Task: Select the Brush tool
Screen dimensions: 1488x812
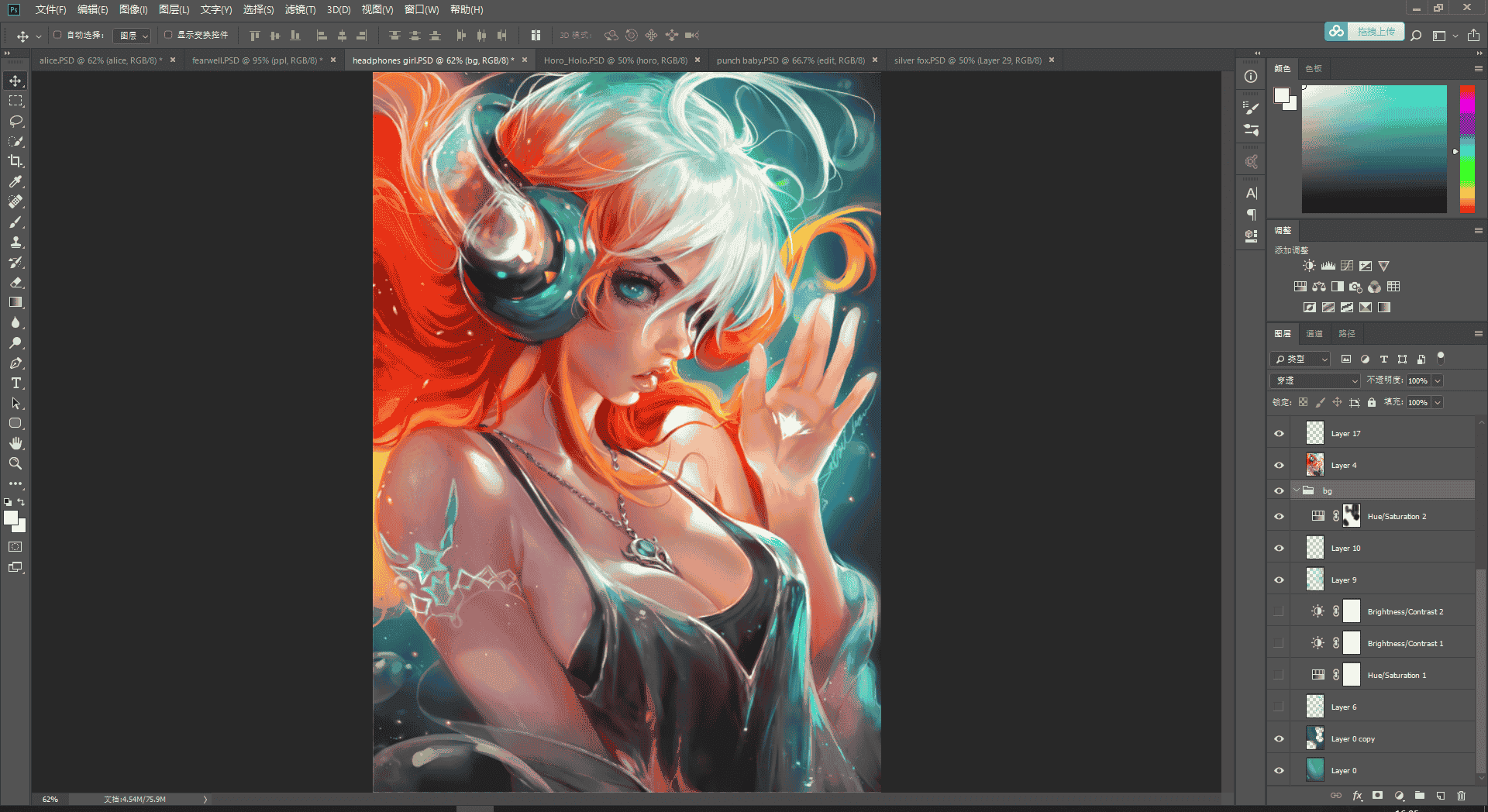Action: 15,222
